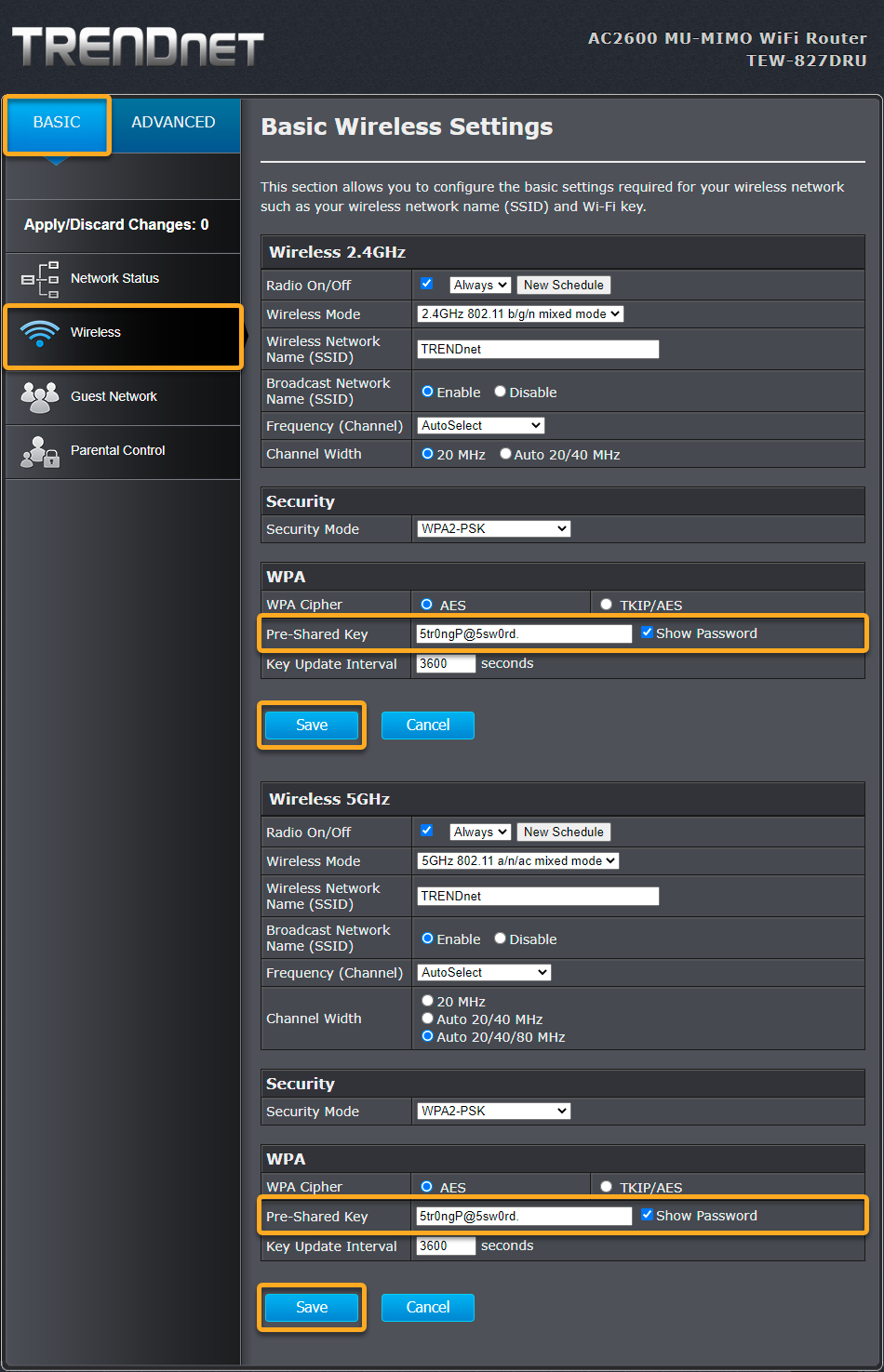This screenshot has height=1372, width=884.
Task: Click the 'TEW-827DRU' model text
Action: (x=807, y=61)
